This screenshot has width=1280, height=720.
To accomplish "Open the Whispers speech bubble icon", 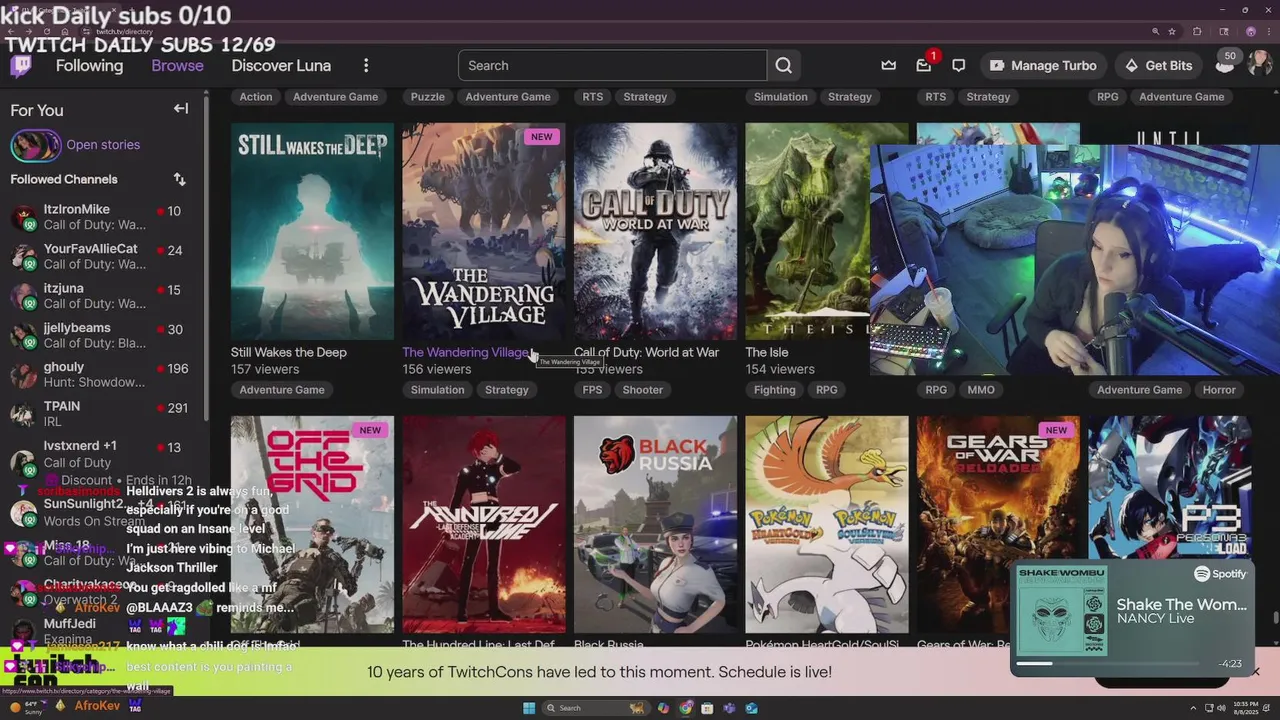I will click(958, 65).
